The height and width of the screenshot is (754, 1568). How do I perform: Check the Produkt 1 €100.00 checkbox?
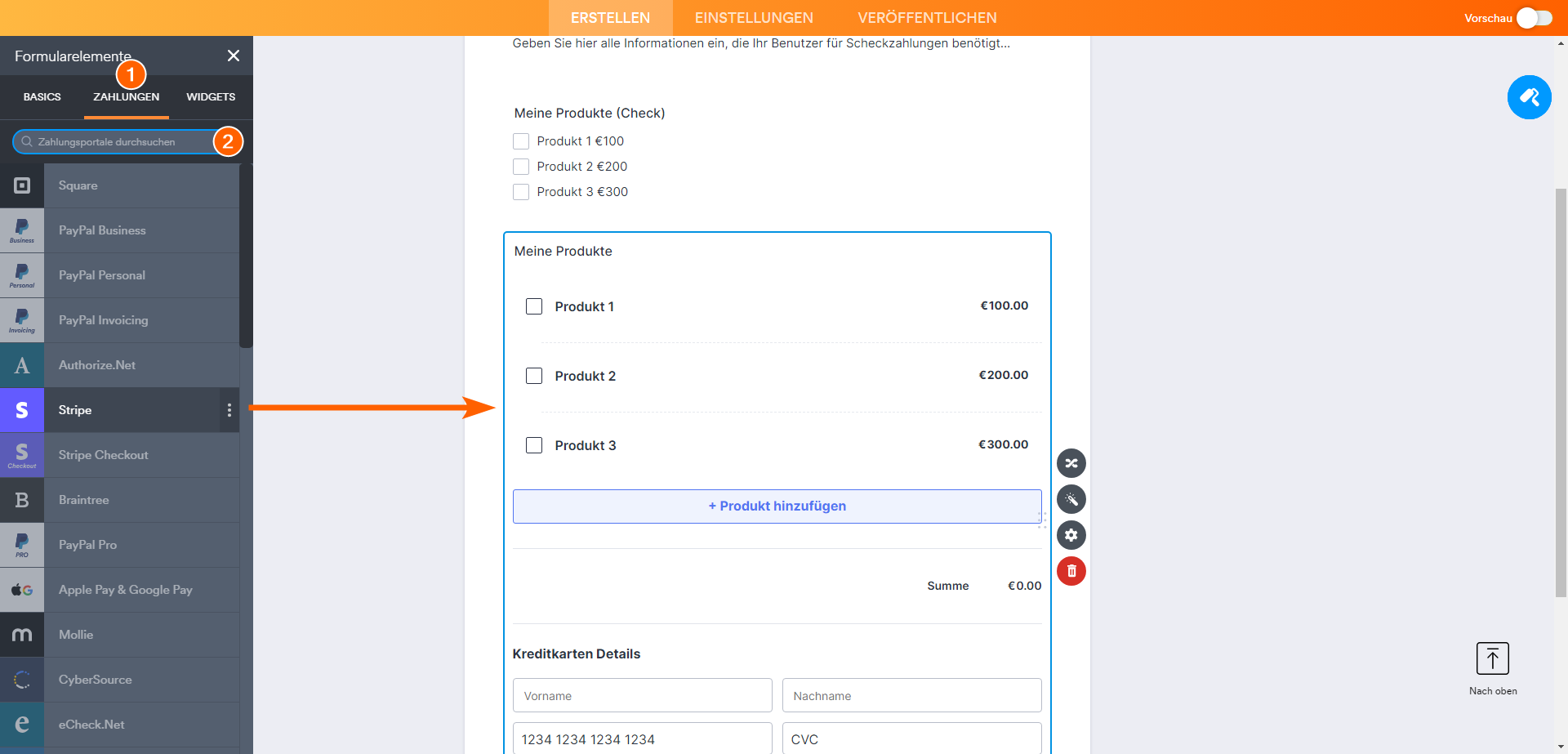pyautogui.click(x=534, y=306)
